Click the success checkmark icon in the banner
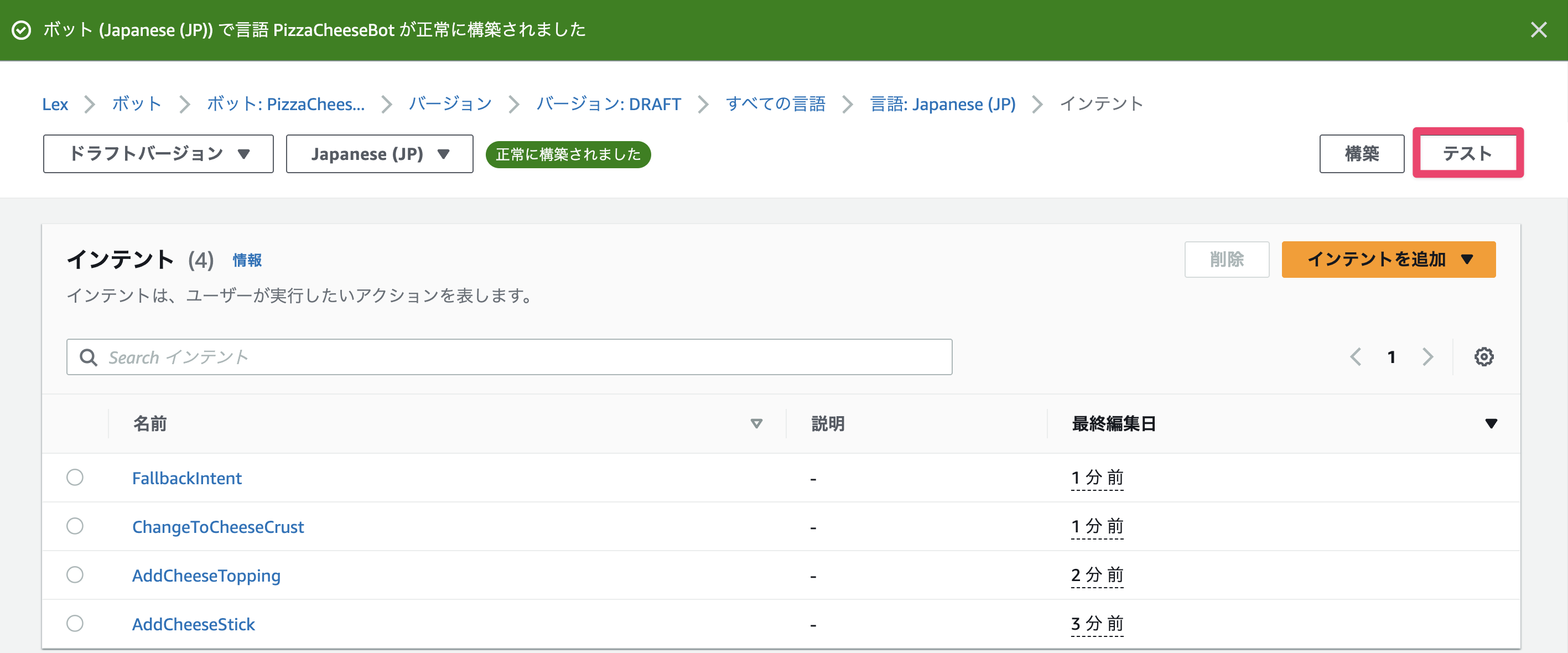 point(22,29)
